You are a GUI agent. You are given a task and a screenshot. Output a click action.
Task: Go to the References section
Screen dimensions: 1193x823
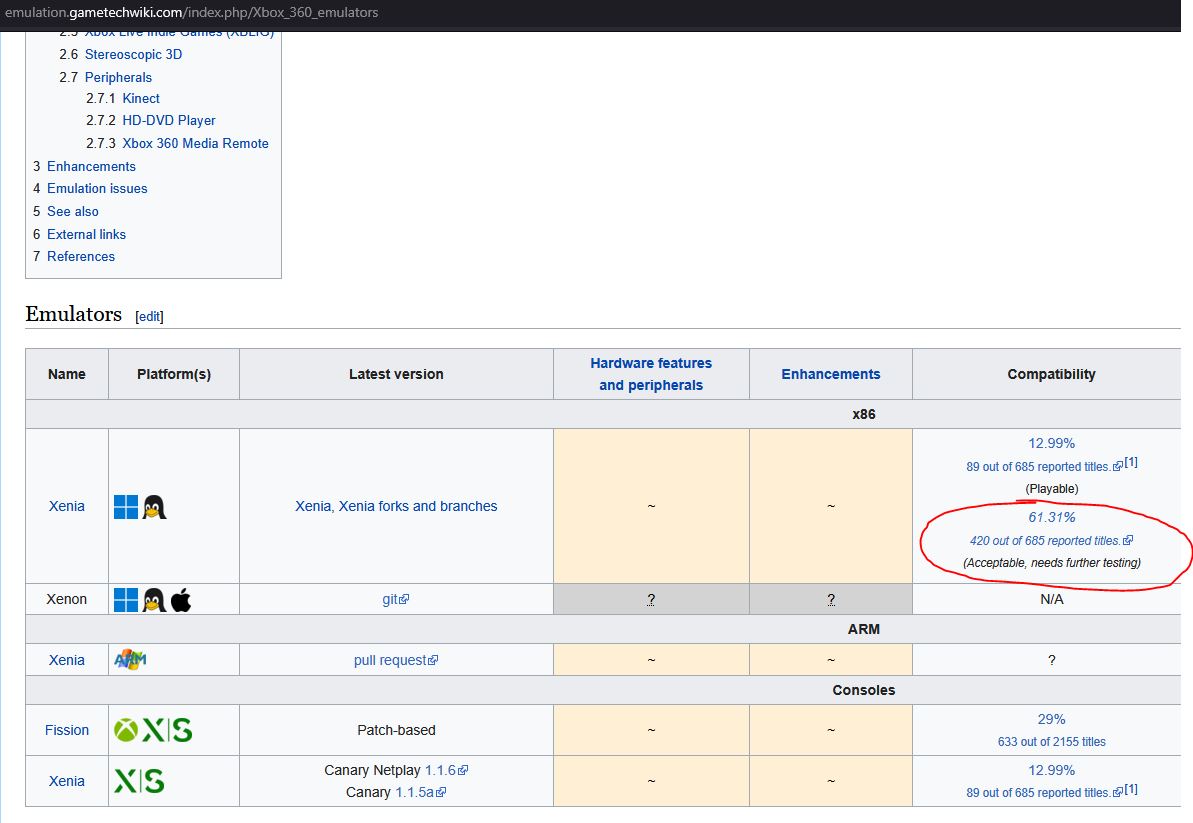pyautogui.click(x=81, y=256)
